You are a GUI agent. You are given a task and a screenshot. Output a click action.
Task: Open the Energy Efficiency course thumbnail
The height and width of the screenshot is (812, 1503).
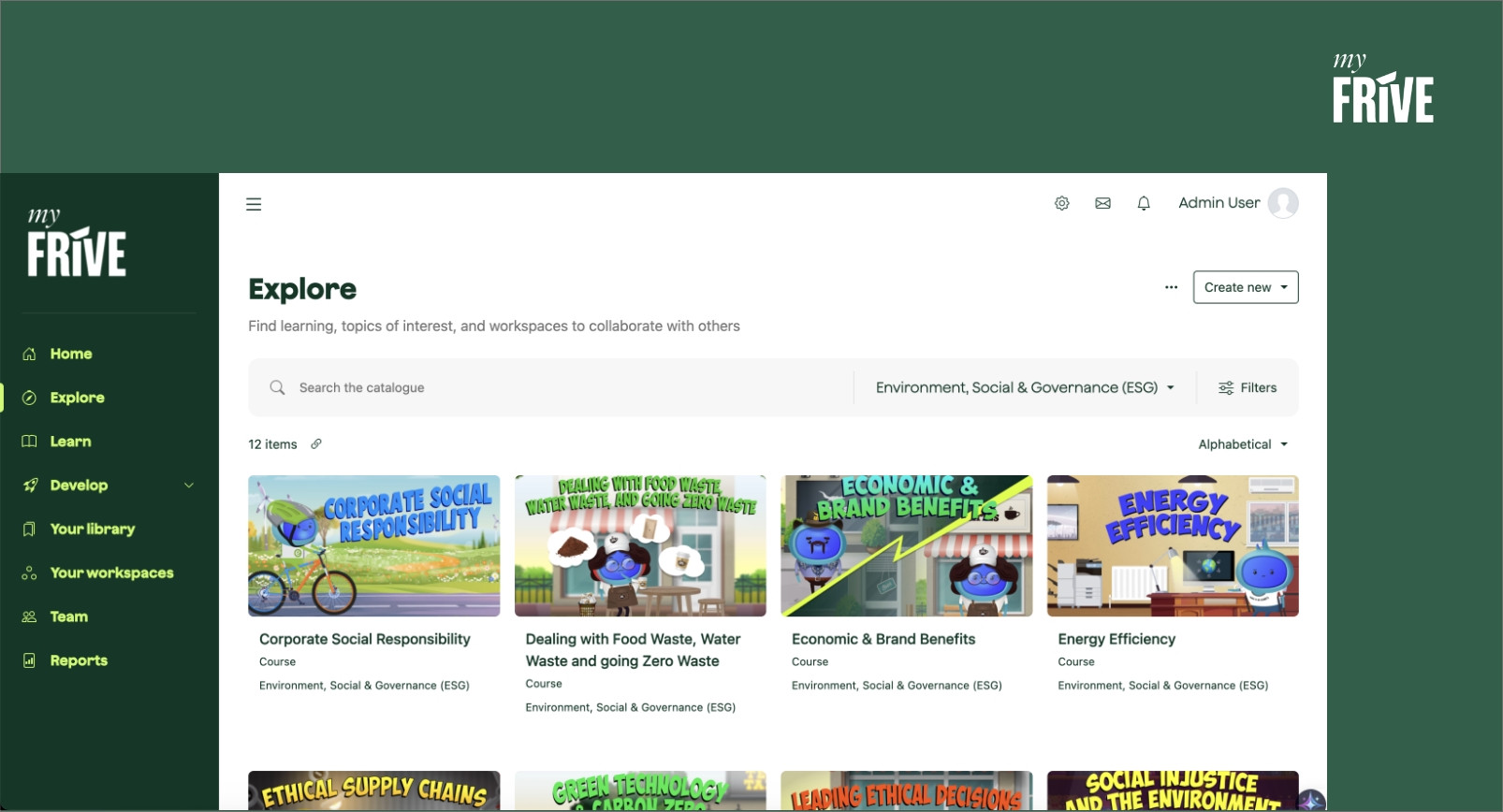pos(1172,546)
